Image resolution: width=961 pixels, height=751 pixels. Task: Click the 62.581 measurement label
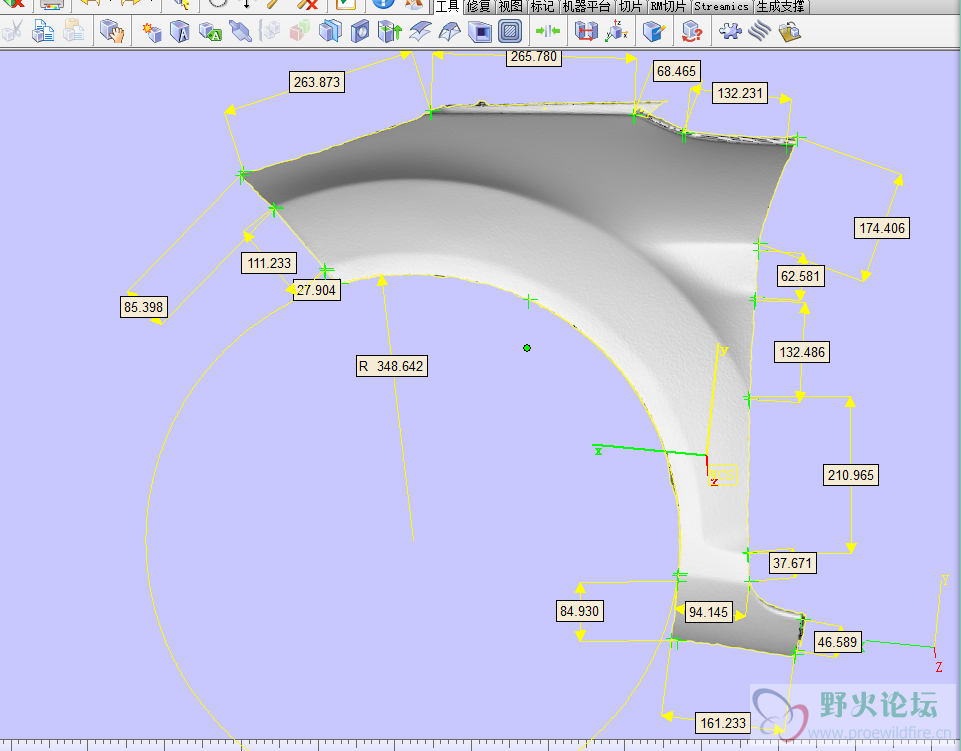coord(800,276)
